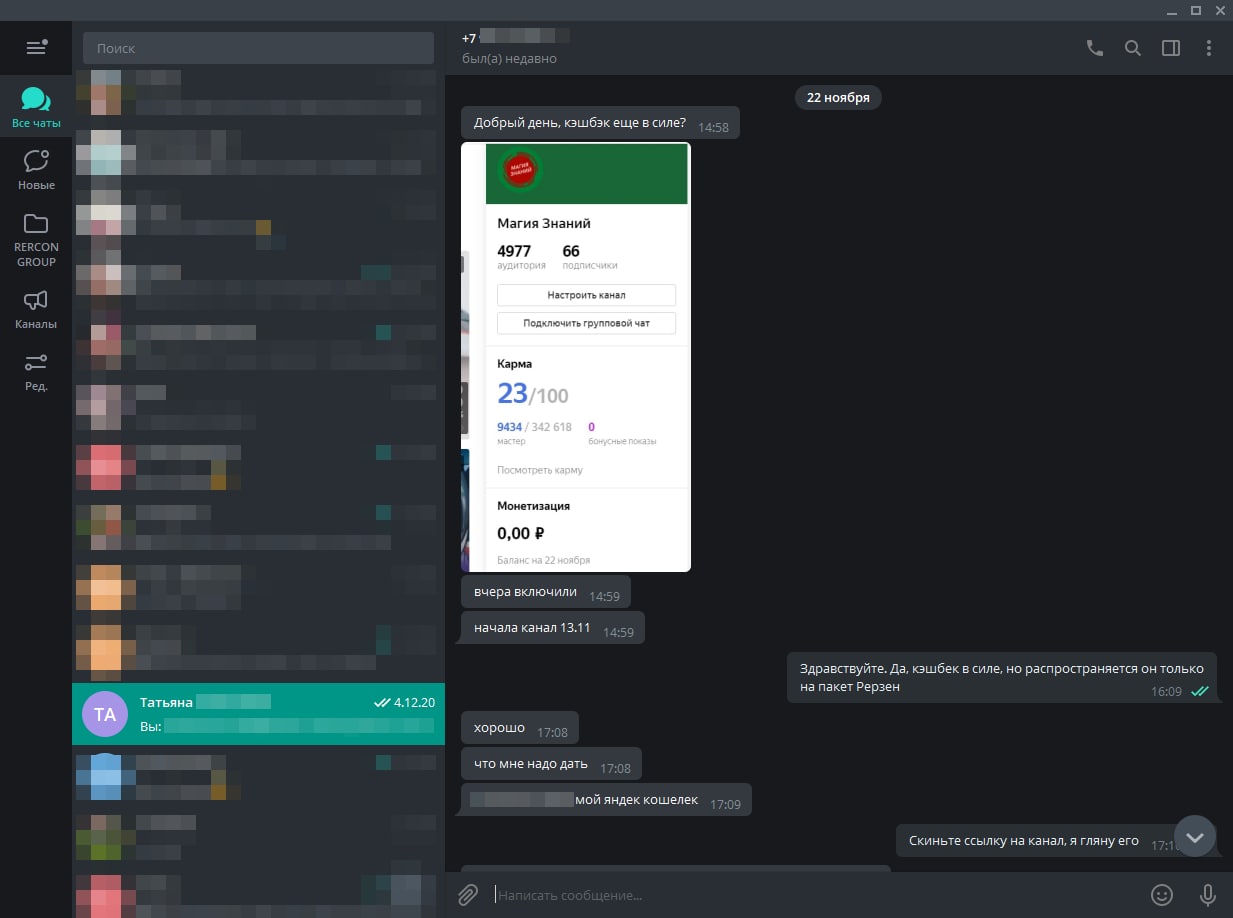Open the hamburger main menu

pos(36,47)
